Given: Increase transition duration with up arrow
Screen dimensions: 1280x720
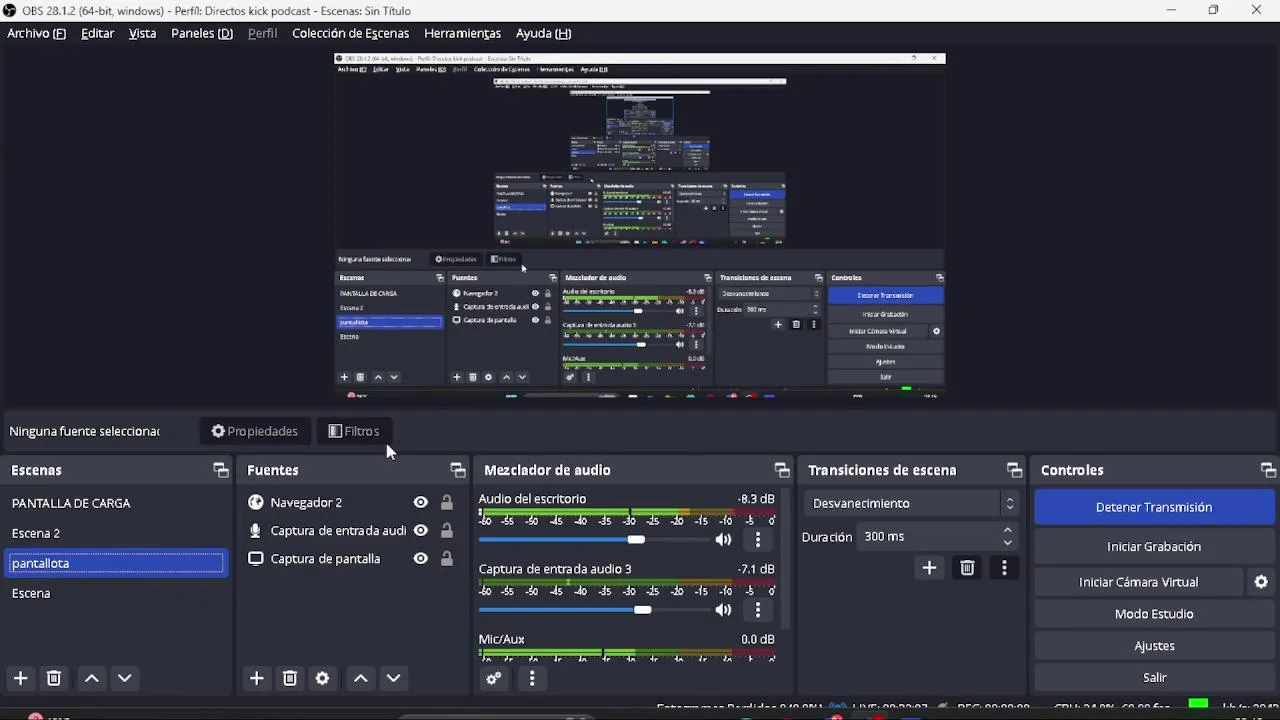Looking at the screenshot, I should 1007,531.
